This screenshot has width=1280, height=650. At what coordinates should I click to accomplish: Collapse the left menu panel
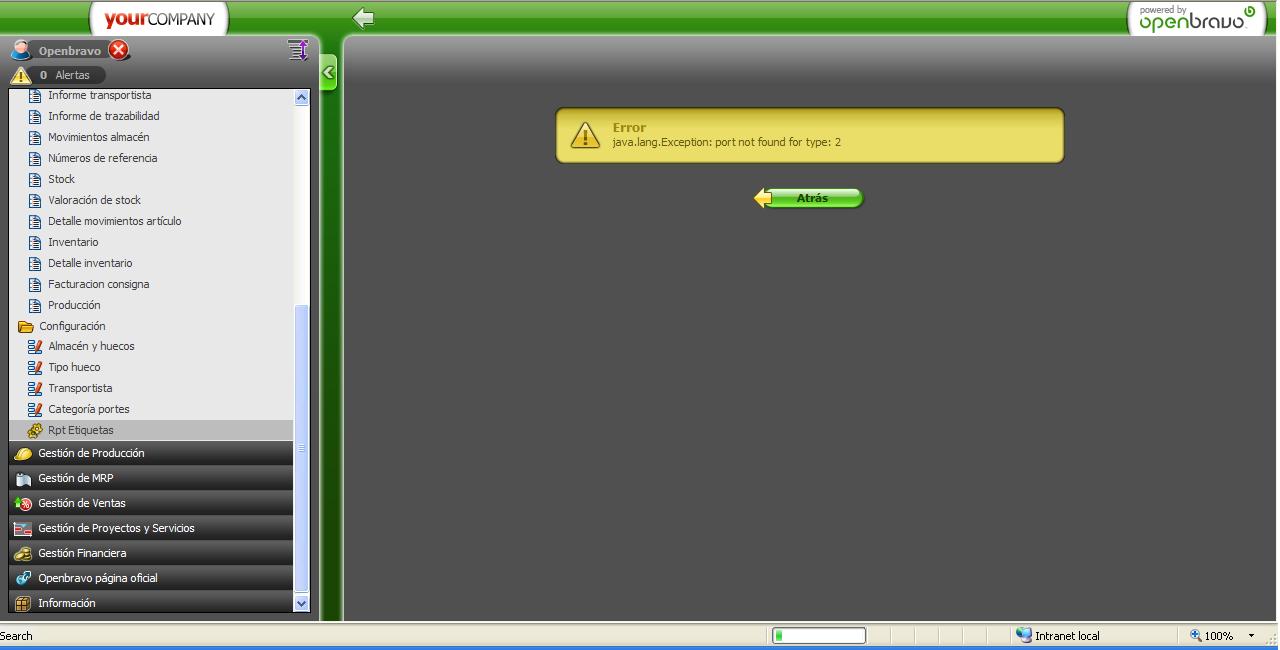[x=328, y=73]
